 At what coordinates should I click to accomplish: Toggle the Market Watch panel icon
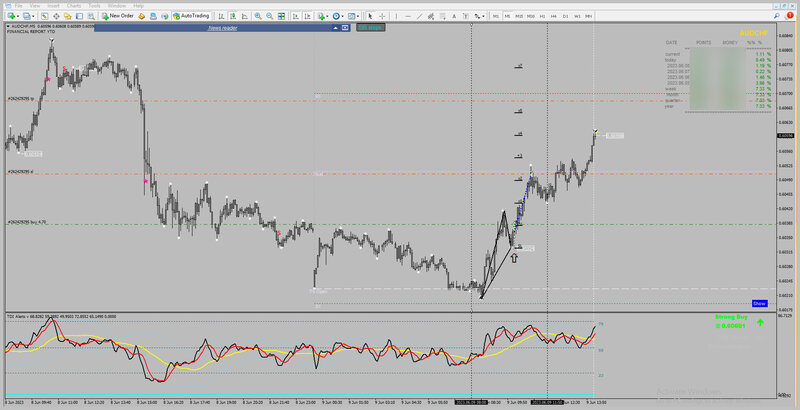(x=44, y=16)
